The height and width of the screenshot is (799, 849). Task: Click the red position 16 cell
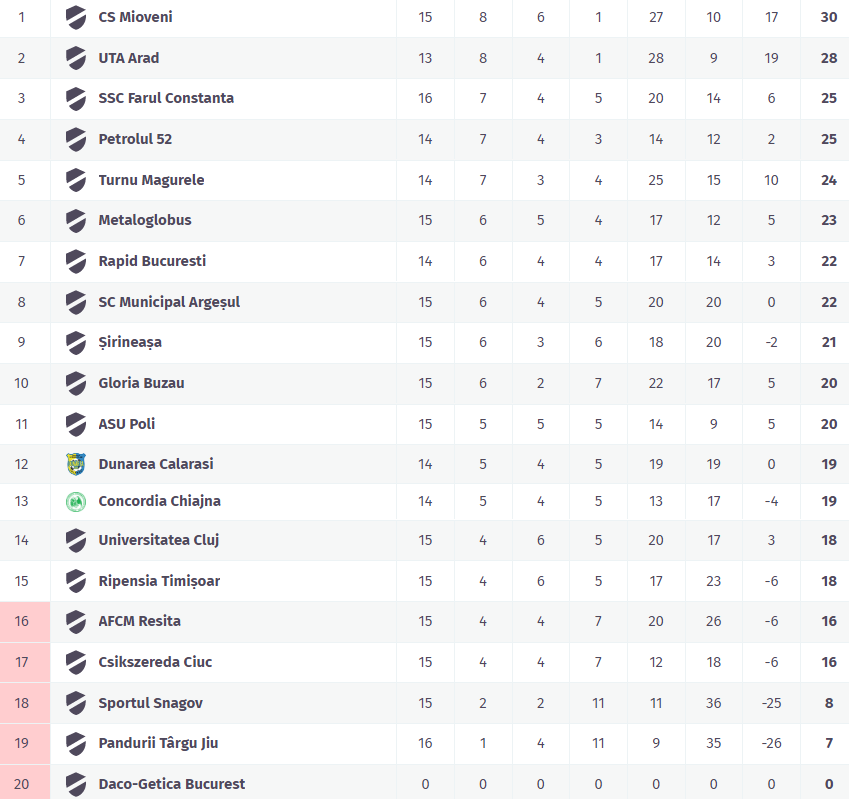tap(22, 621)
